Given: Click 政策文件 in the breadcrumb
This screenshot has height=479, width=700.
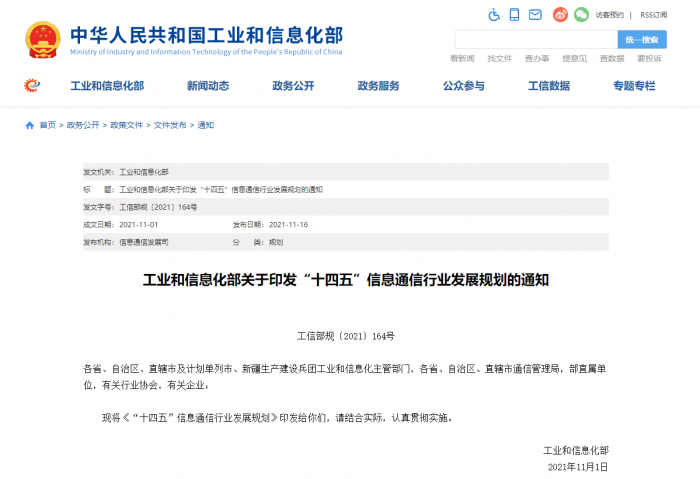Looking at the screenshot, I should (126, 125).
